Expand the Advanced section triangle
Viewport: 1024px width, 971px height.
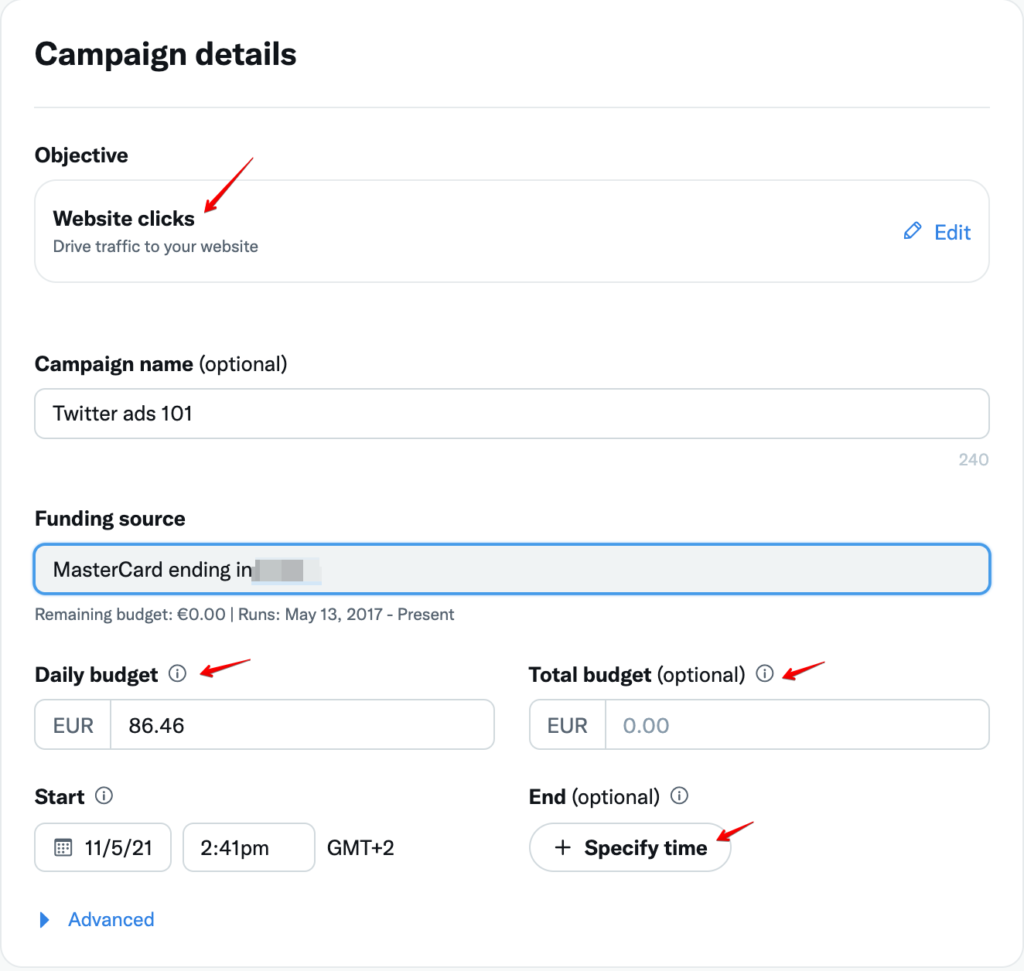coord(44,920)
